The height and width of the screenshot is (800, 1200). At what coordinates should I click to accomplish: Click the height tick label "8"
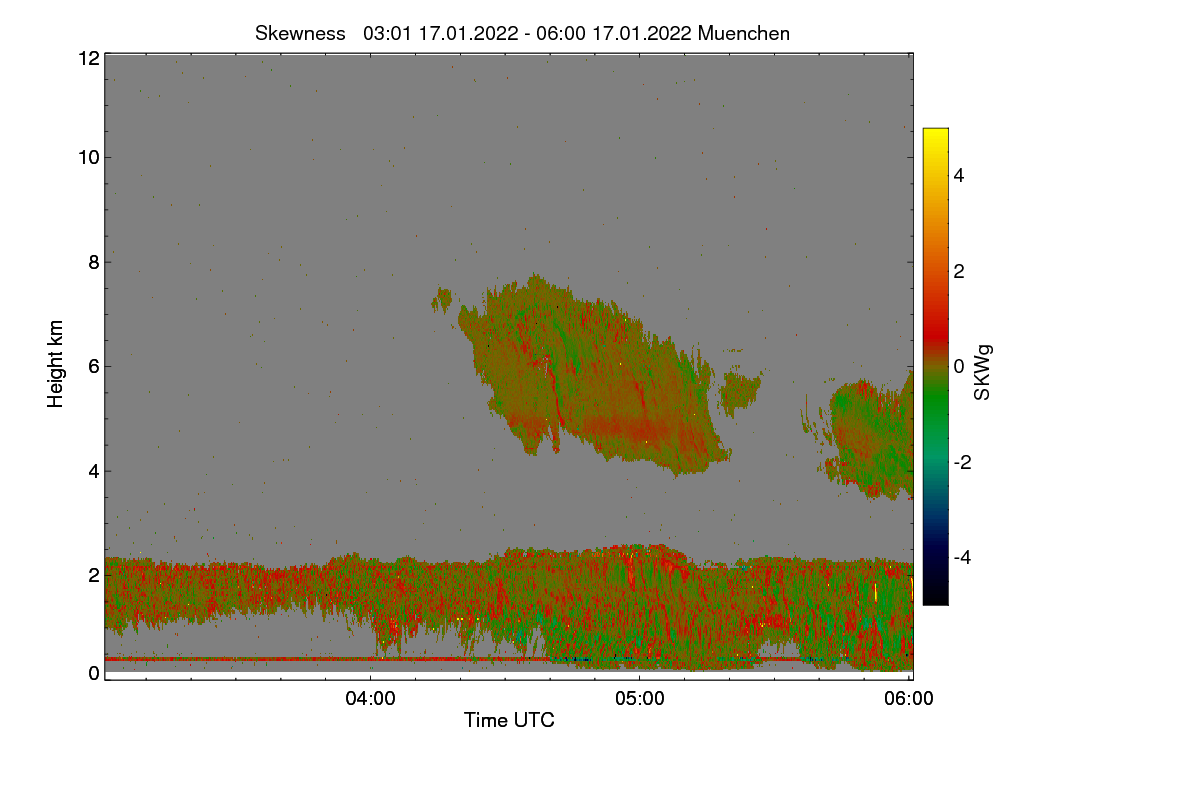[93, 262]
